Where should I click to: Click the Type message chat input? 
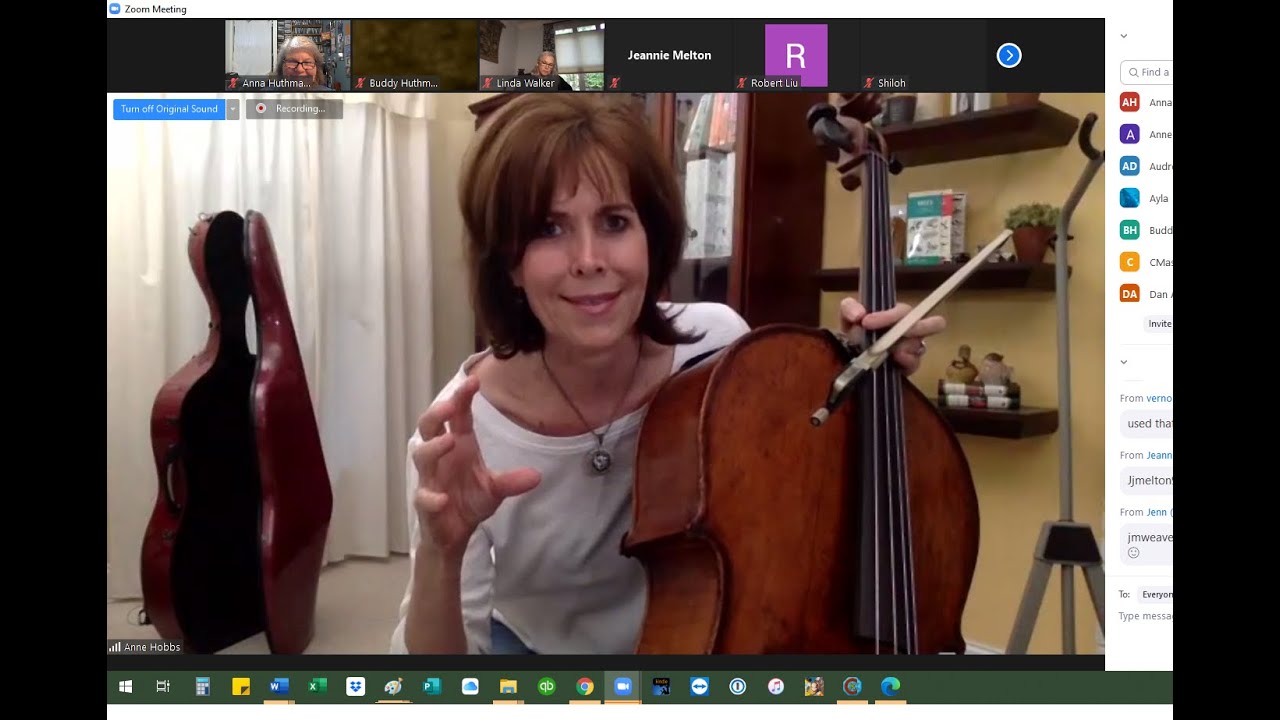click(x=1146, y=616)
